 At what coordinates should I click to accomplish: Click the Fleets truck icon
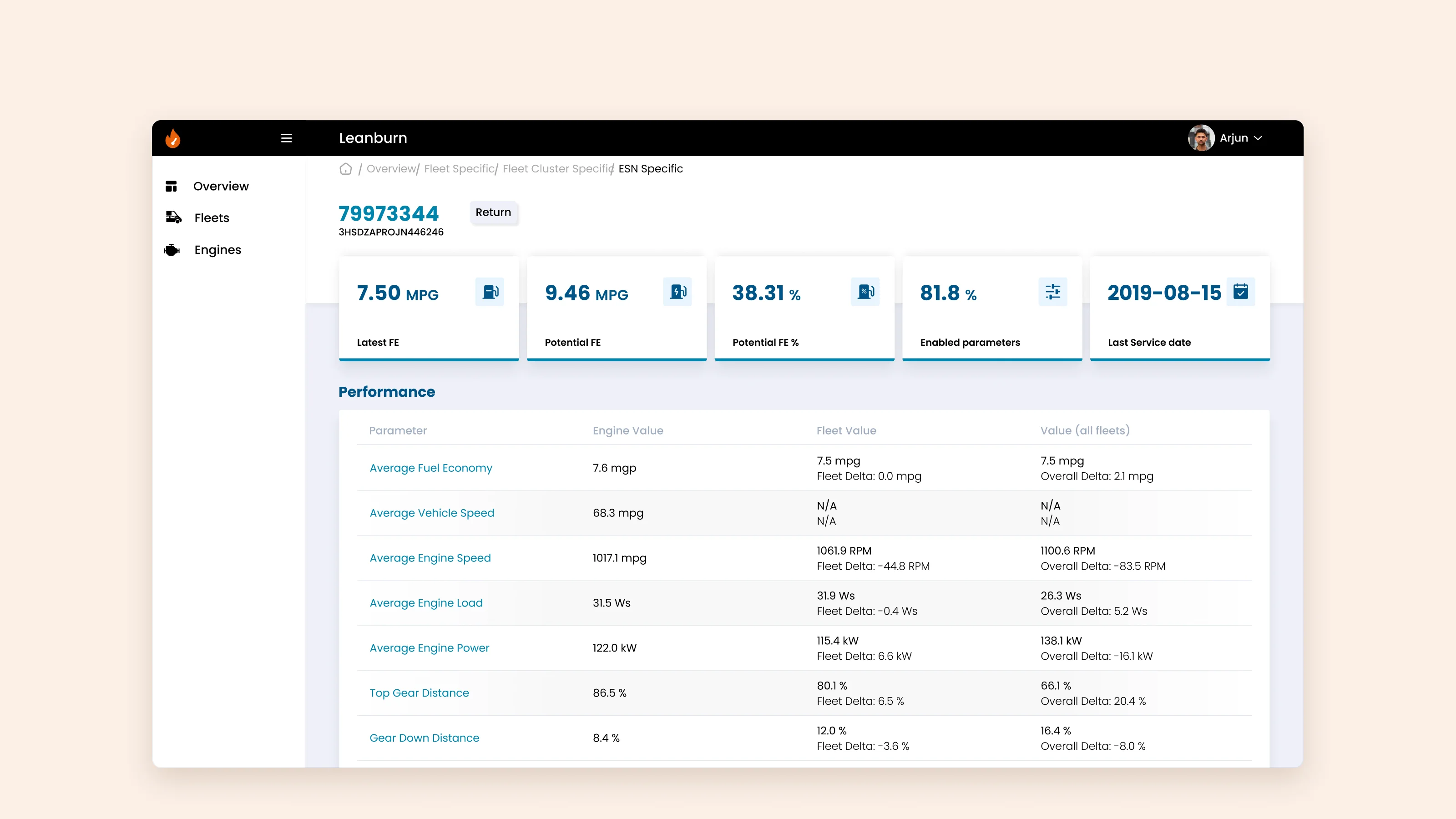(x=173, y=217)
